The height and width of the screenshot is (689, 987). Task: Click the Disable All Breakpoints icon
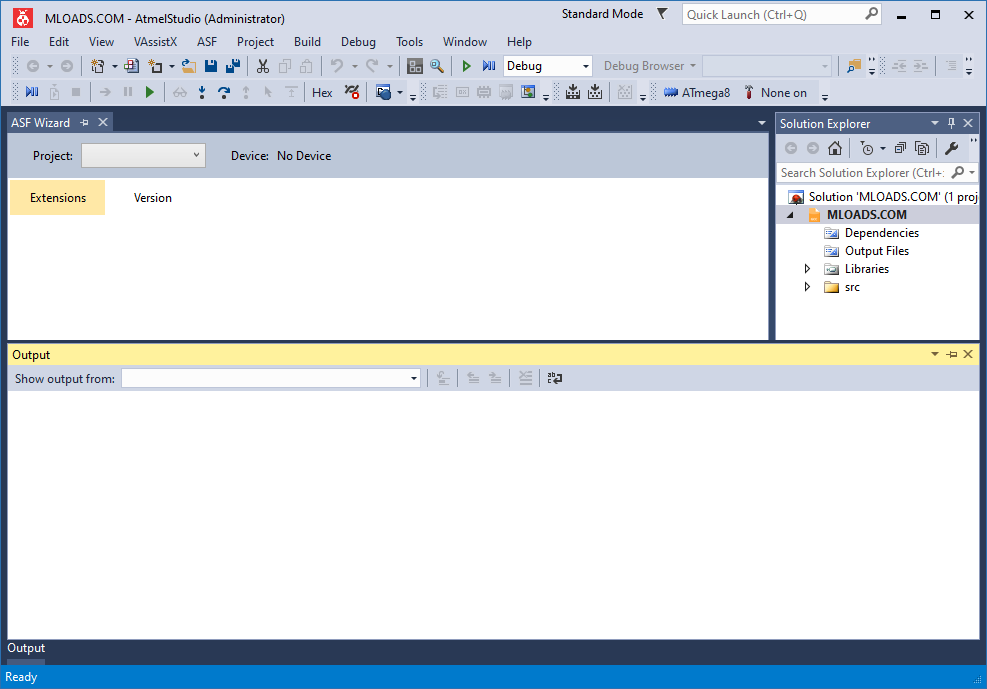click(352, 92)
